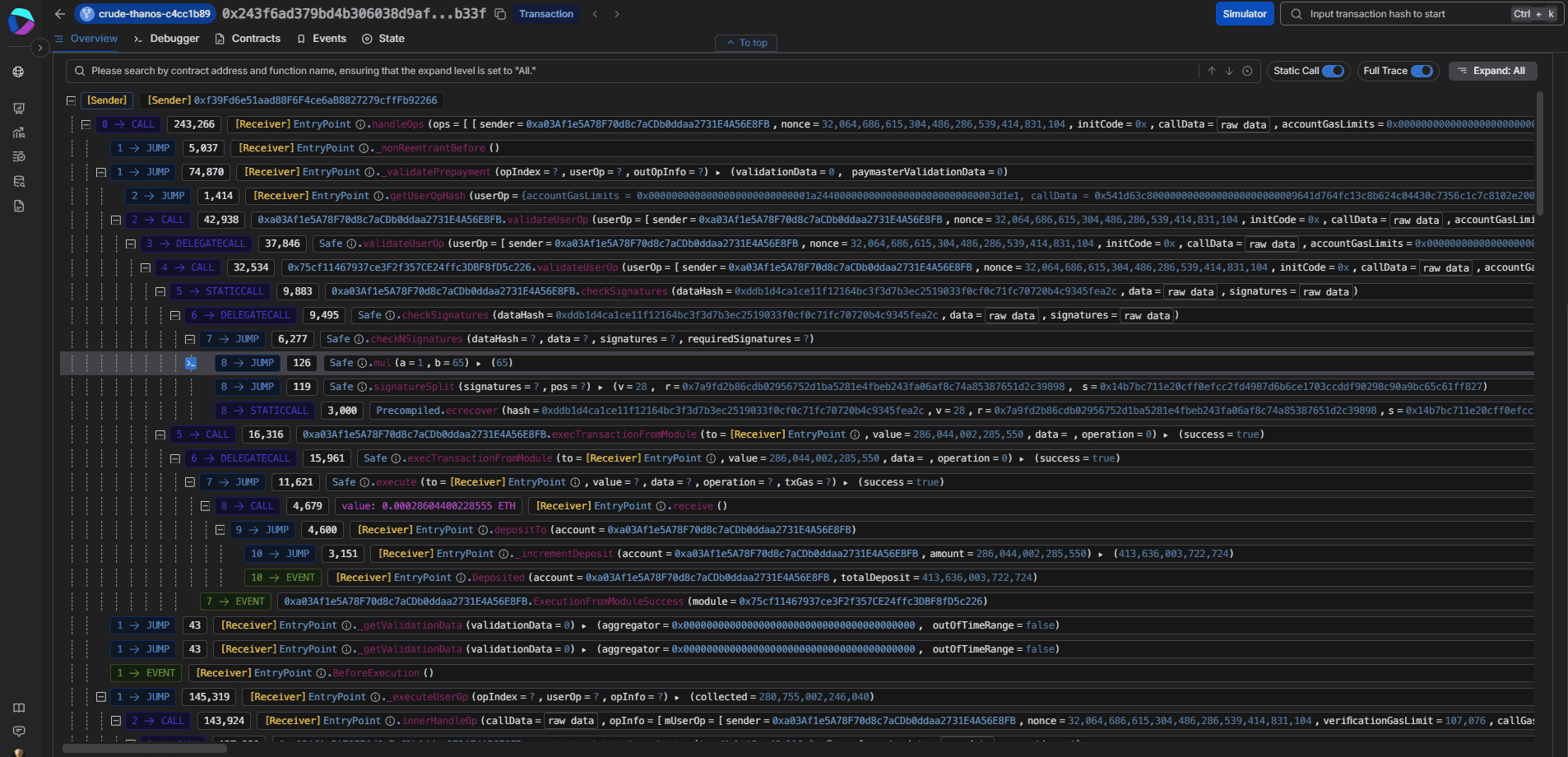Jump to next search match arrow
Image resolution: width=1568 pixels, height=757 pixels.
(x=1229, y=71)
